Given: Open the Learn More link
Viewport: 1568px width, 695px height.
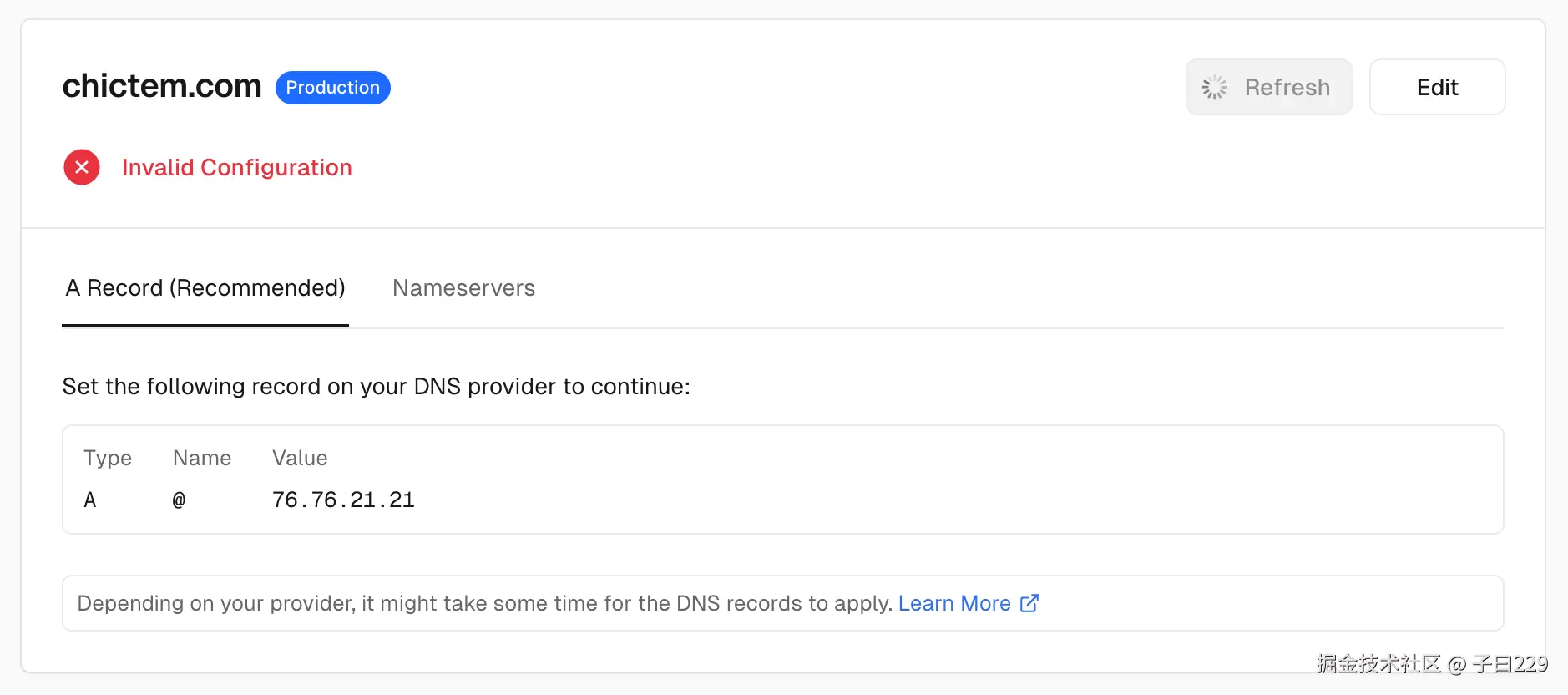Looking at the screenshot, I should click(953, 603).
